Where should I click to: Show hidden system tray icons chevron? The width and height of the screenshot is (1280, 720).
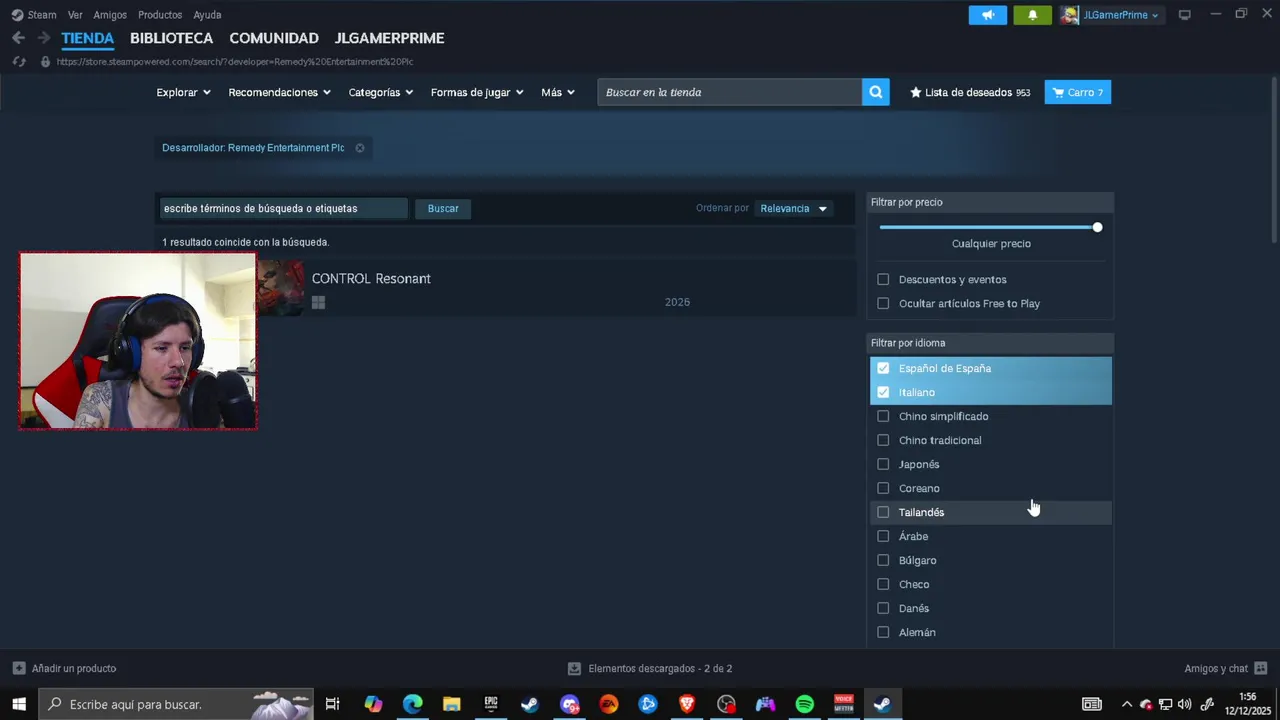point(1127,704)
